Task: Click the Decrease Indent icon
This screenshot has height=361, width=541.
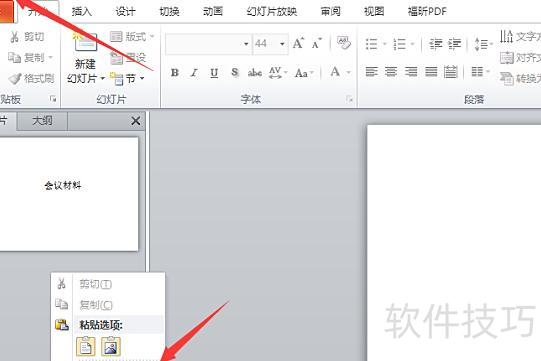Action: pos(435,44)
